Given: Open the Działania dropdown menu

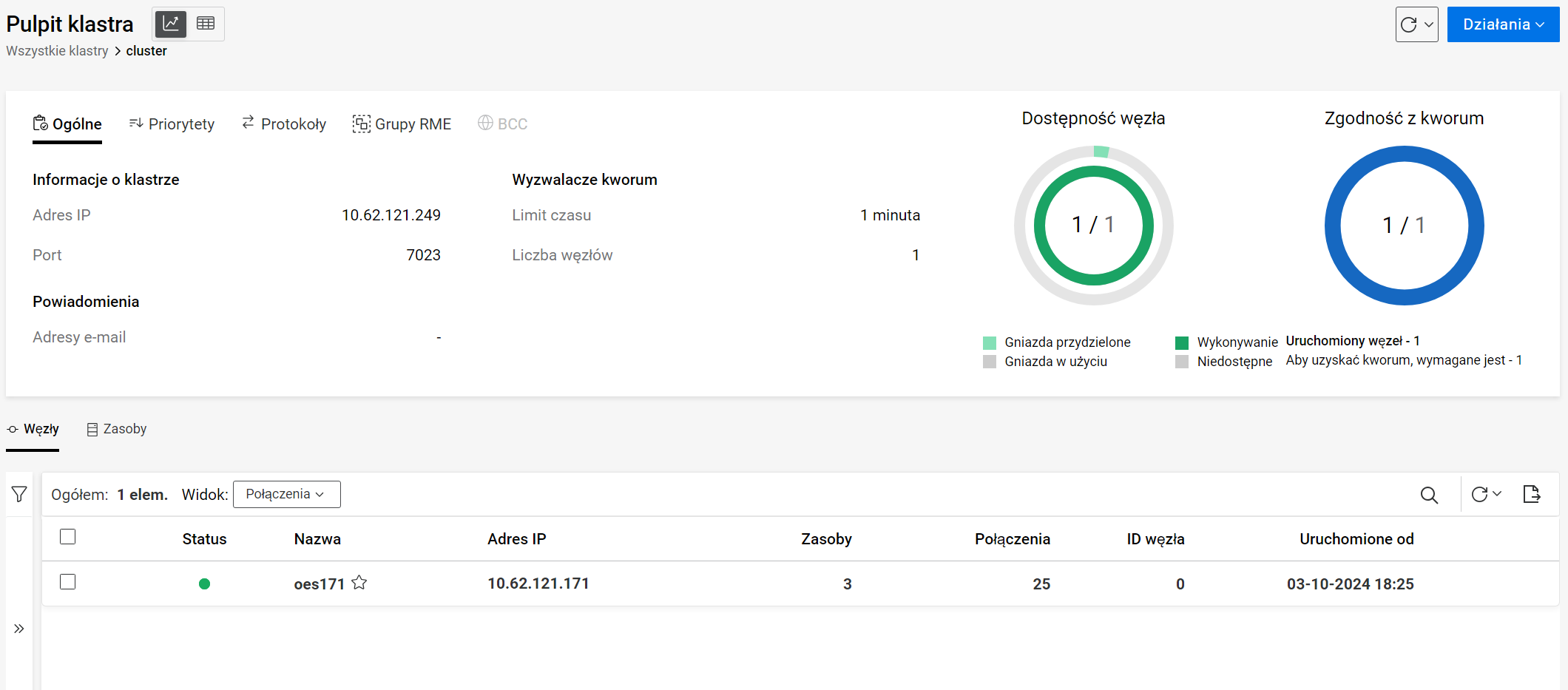Looking at the screenshot, I should [x=1503, y=24].
